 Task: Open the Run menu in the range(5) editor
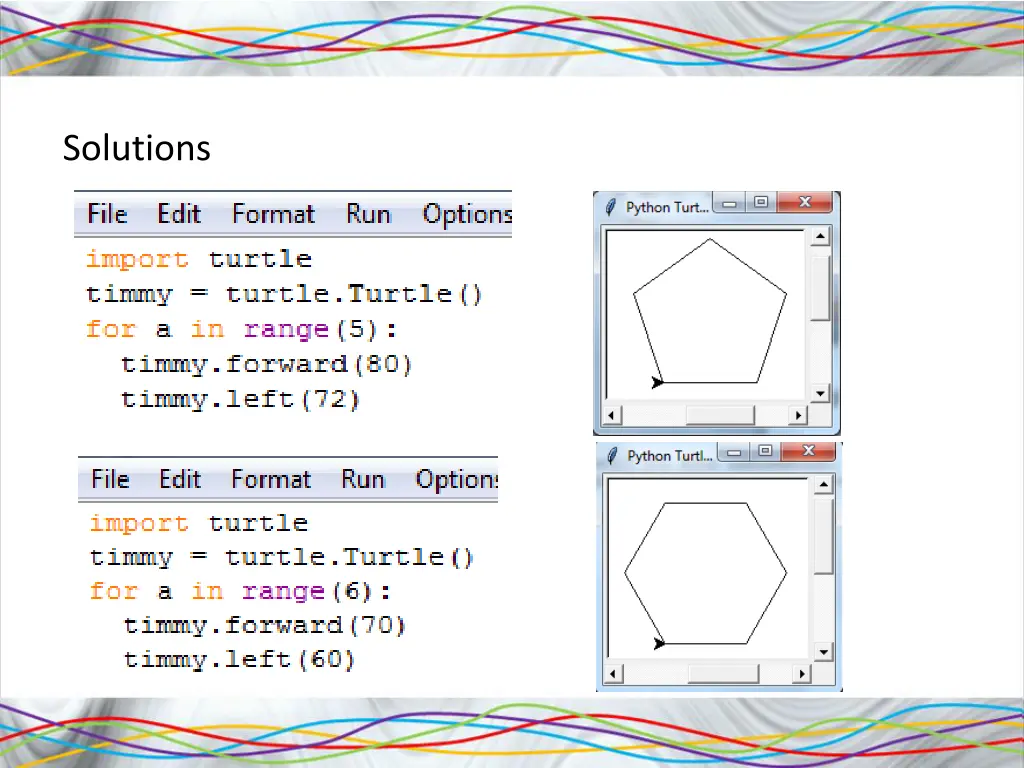(x=368, y=214)
